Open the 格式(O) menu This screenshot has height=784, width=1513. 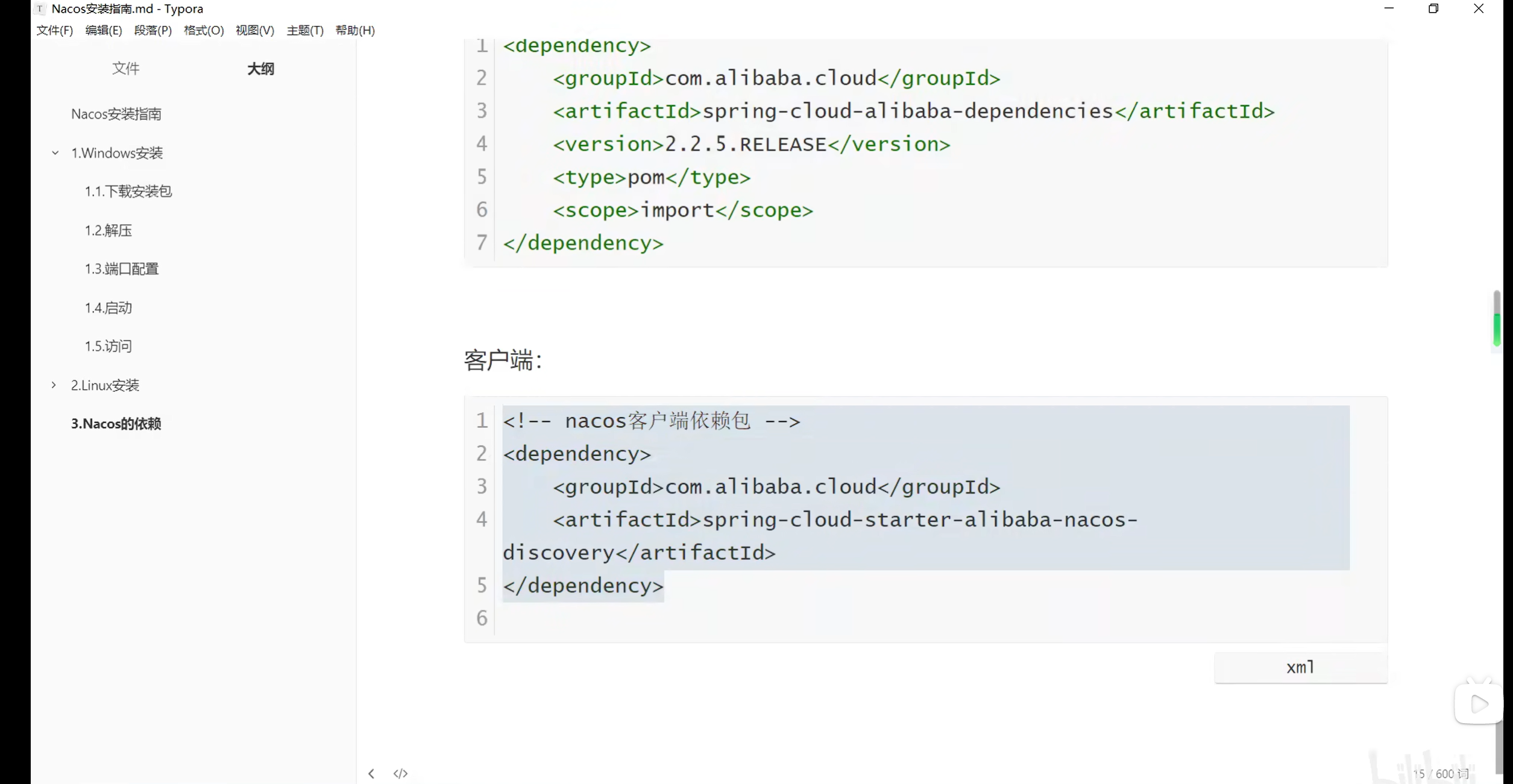point(203,30)
